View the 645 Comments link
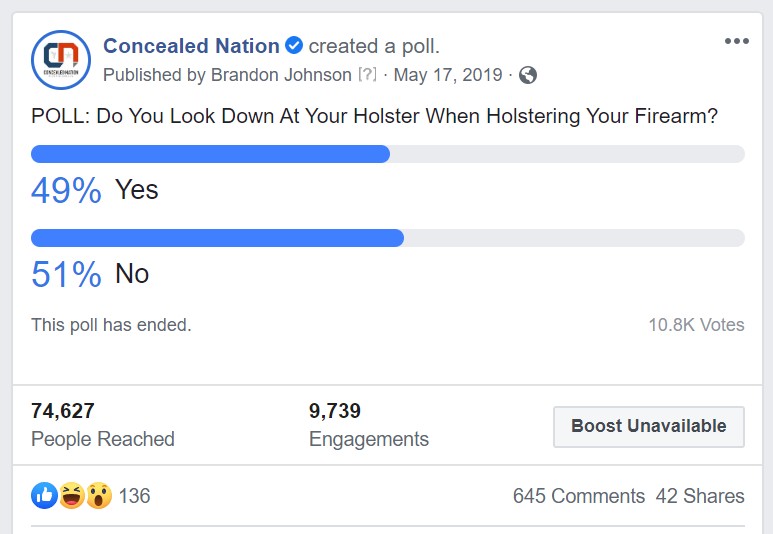The height and width of the screenshot is (534, 773). click(x=579, y=496)
